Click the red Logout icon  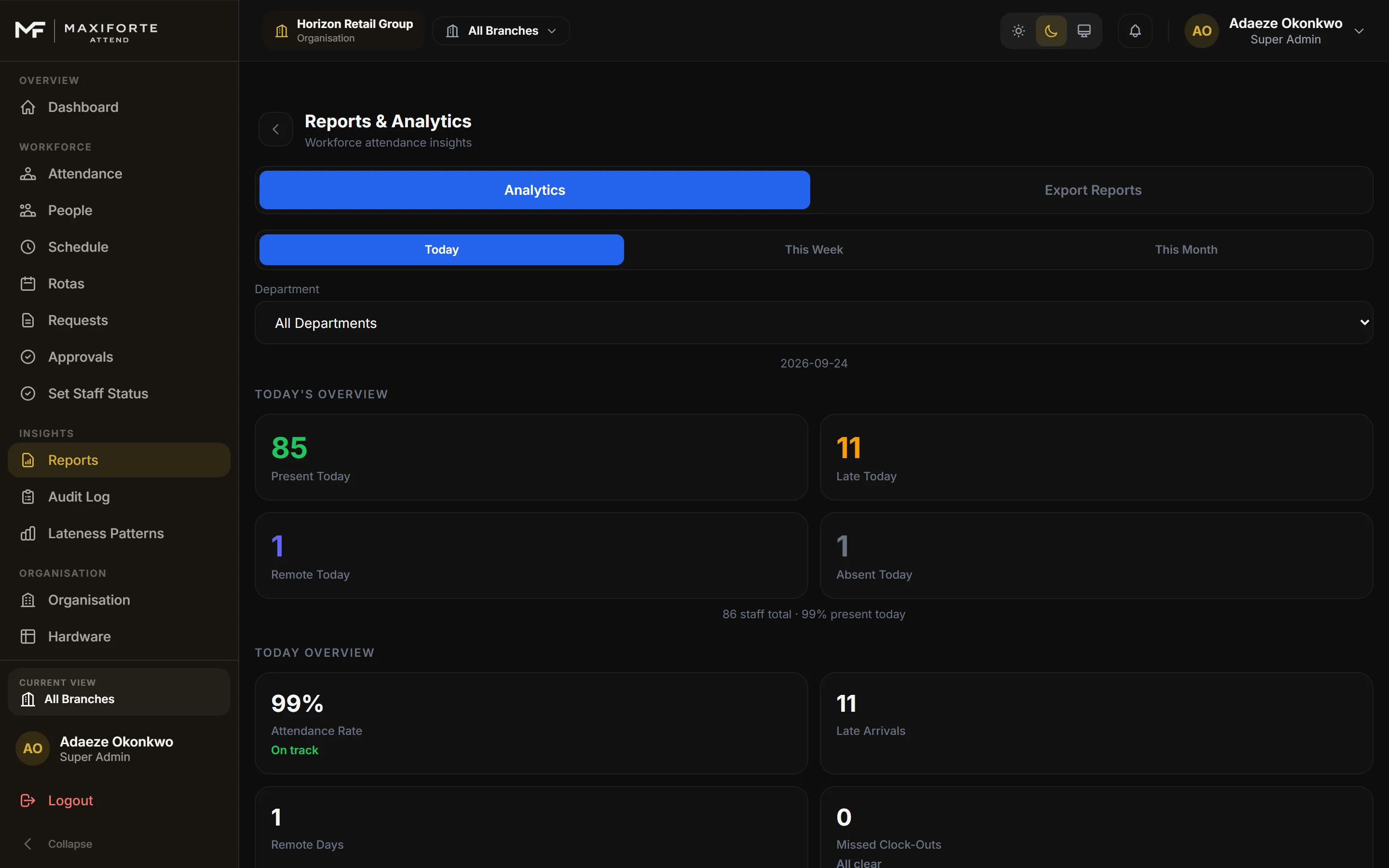(x=28, y=800)
